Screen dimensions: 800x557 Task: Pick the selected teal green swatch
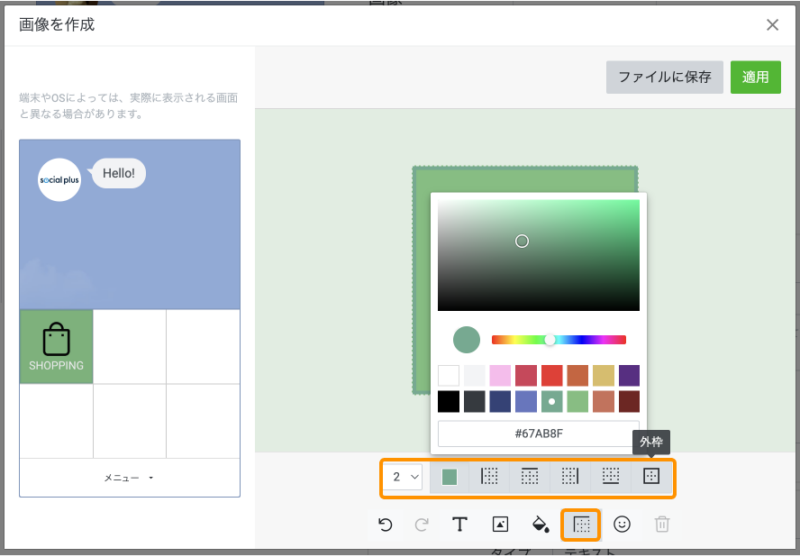click(x=552, y=401)
